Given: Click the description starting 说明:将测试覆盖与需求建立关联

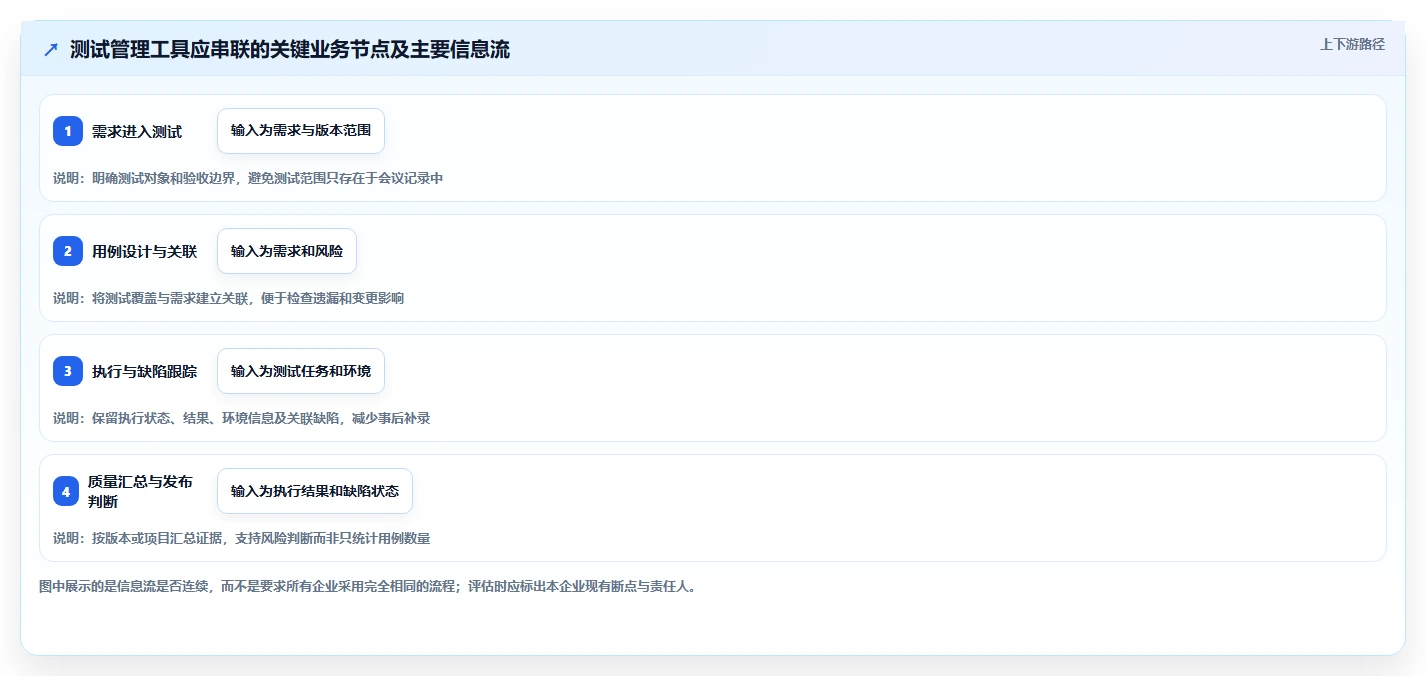Looking at the screenshot, I should [229, 298].
